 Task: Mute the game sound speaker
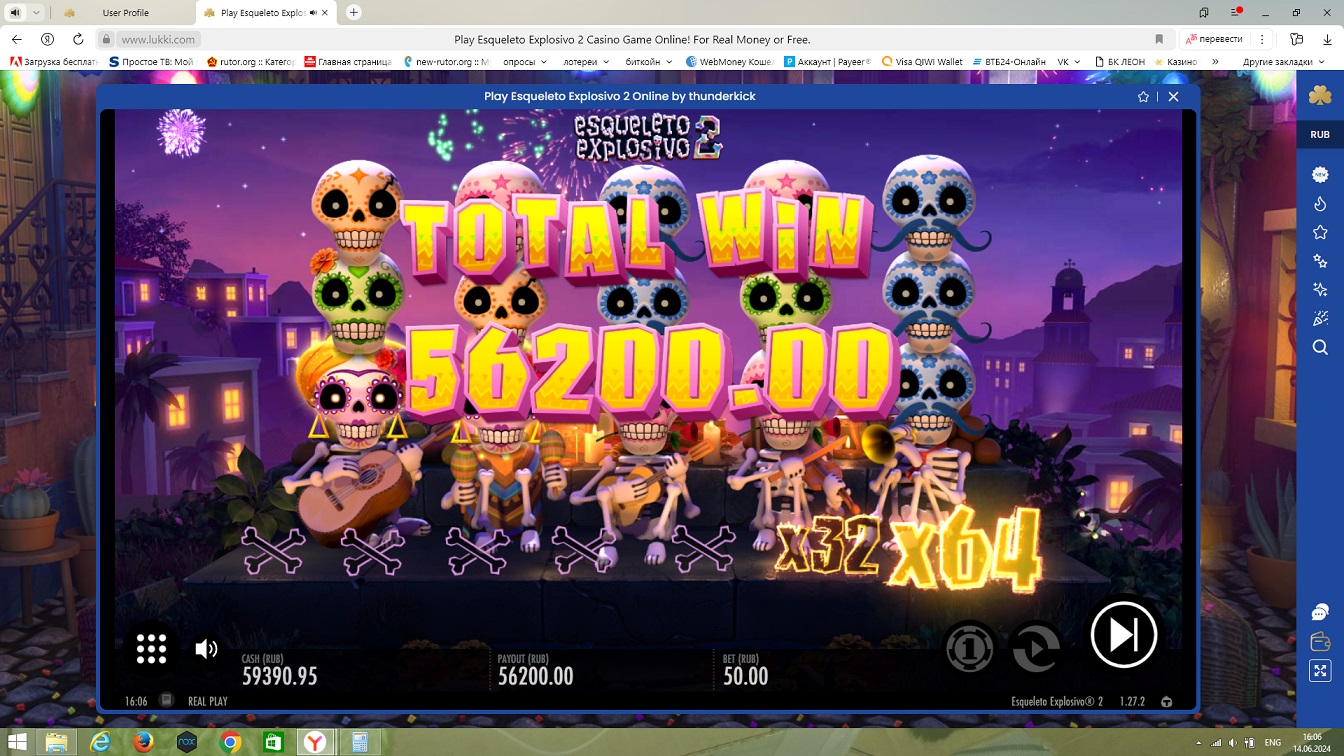[206, 649]
